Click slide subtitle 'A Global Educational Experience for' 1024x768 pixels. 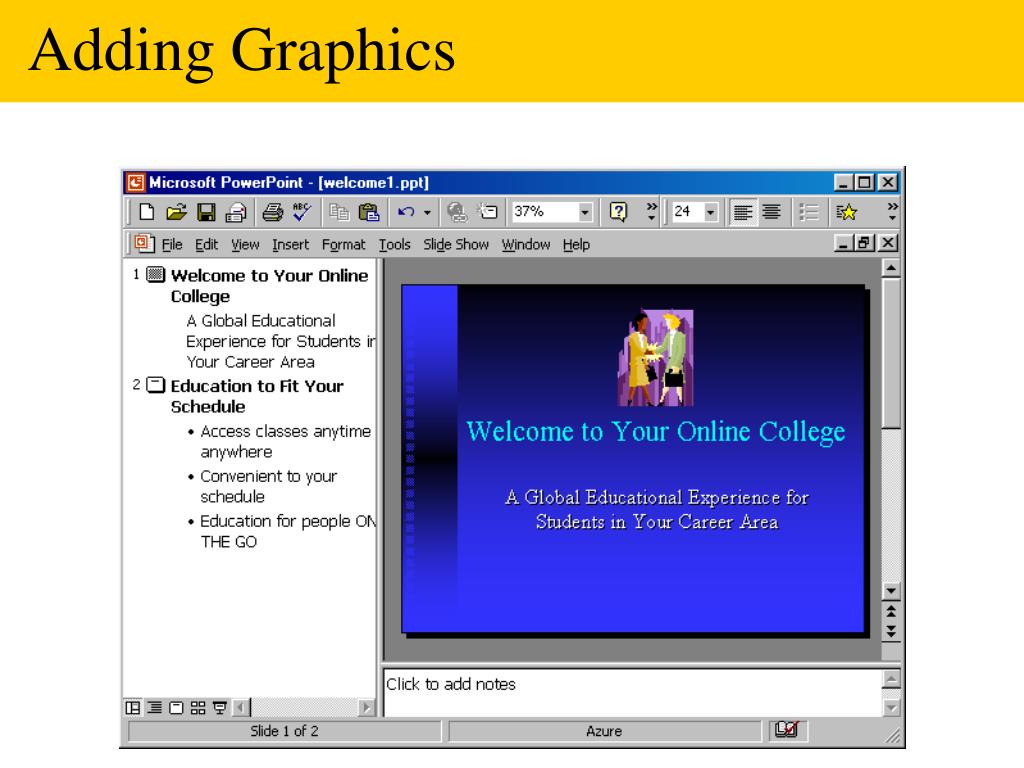click(x=656, y=498)
